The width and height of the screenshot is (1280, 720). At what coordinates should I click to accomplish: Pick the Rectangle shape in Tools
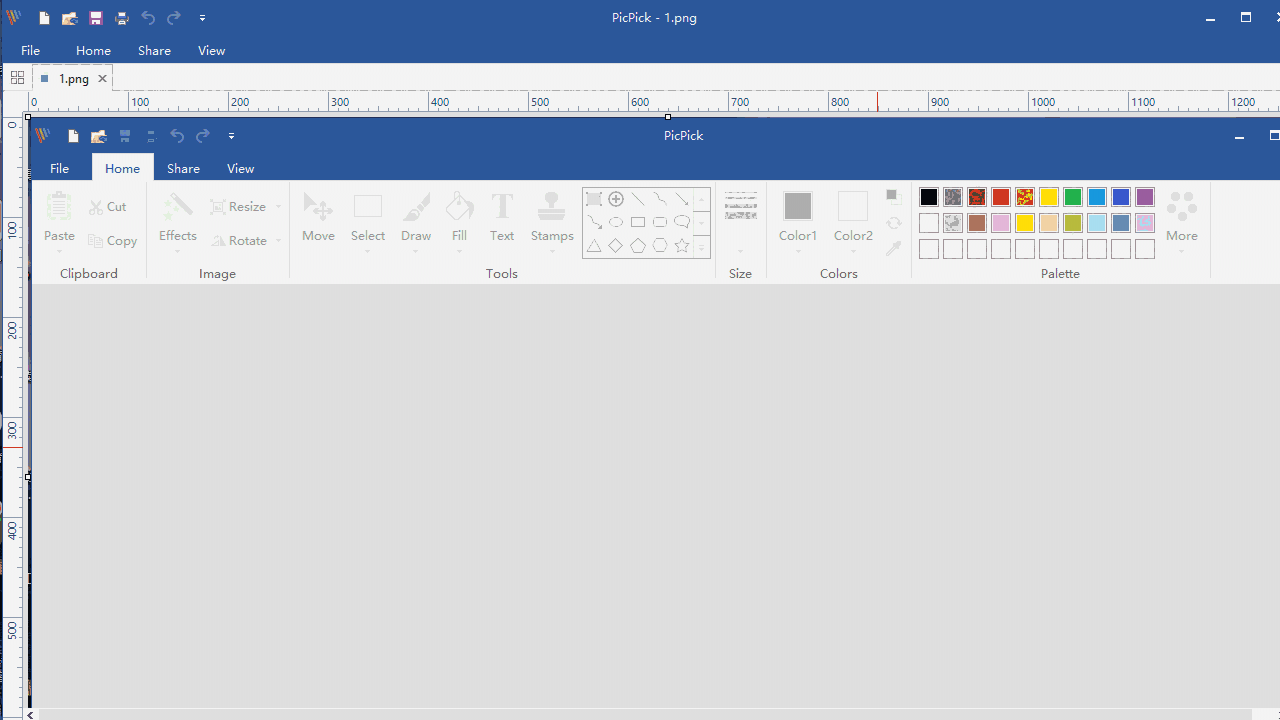pos(638,222)
